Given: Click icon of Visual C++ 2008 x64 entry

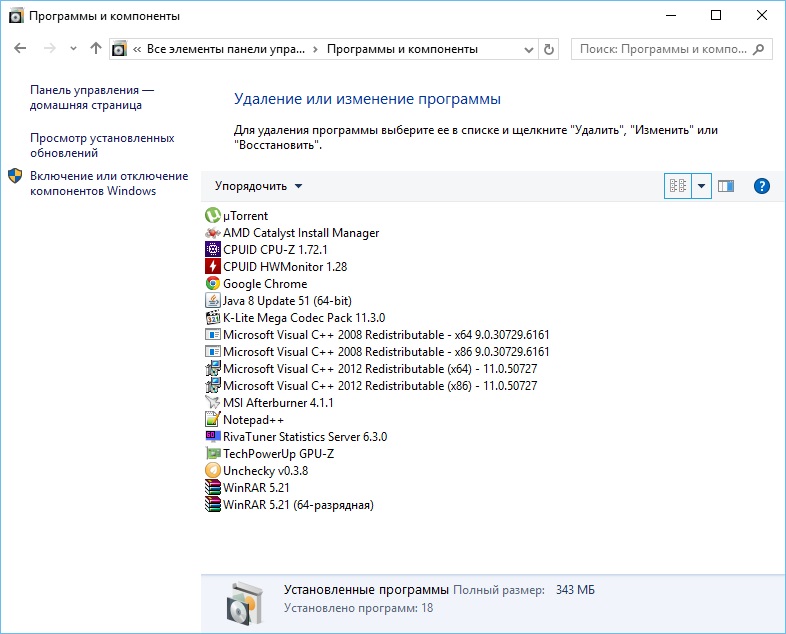Looking at the screenshot, I should (213, 335).
